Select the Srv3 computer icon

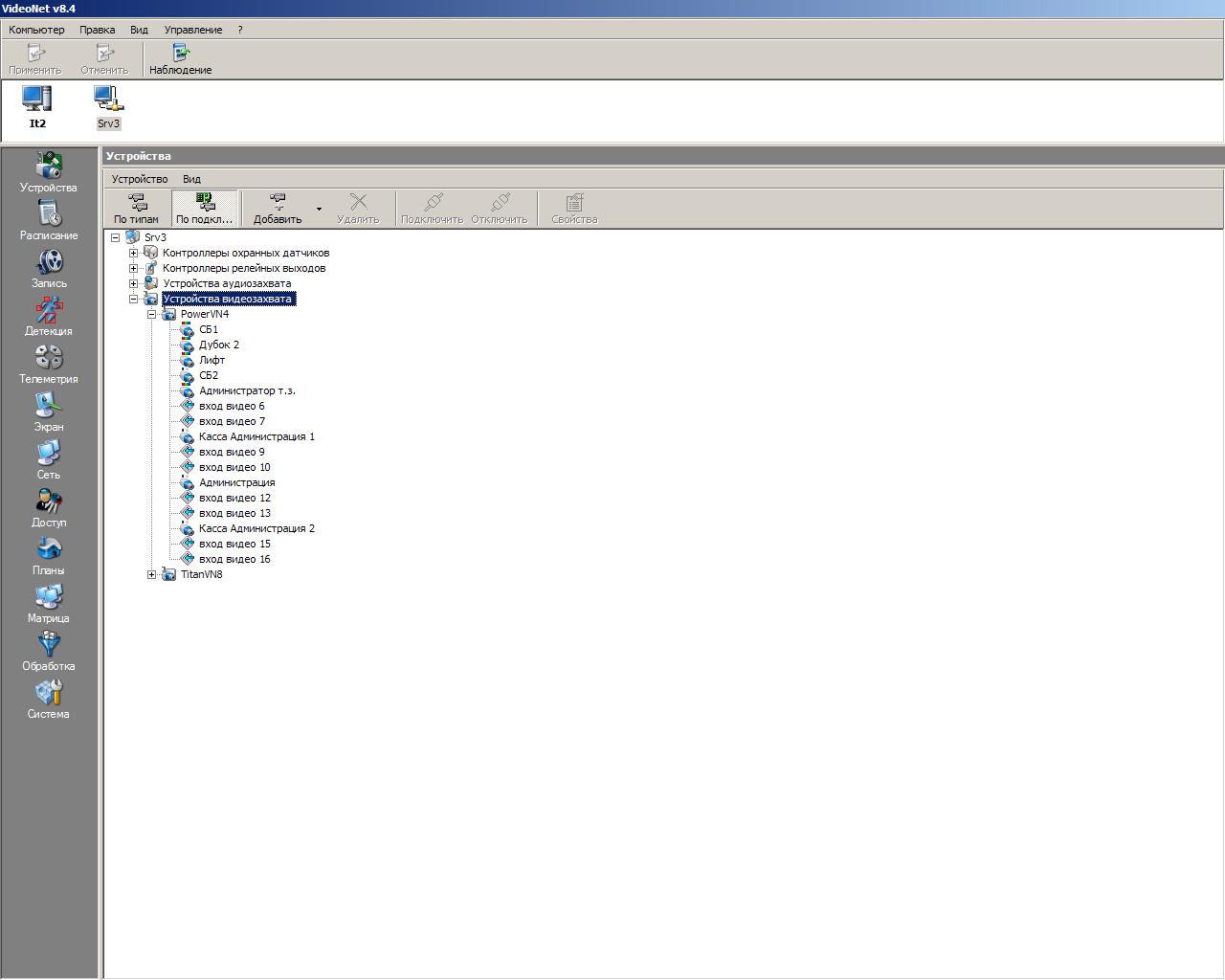pyautogui.click(x=108, y=106)
